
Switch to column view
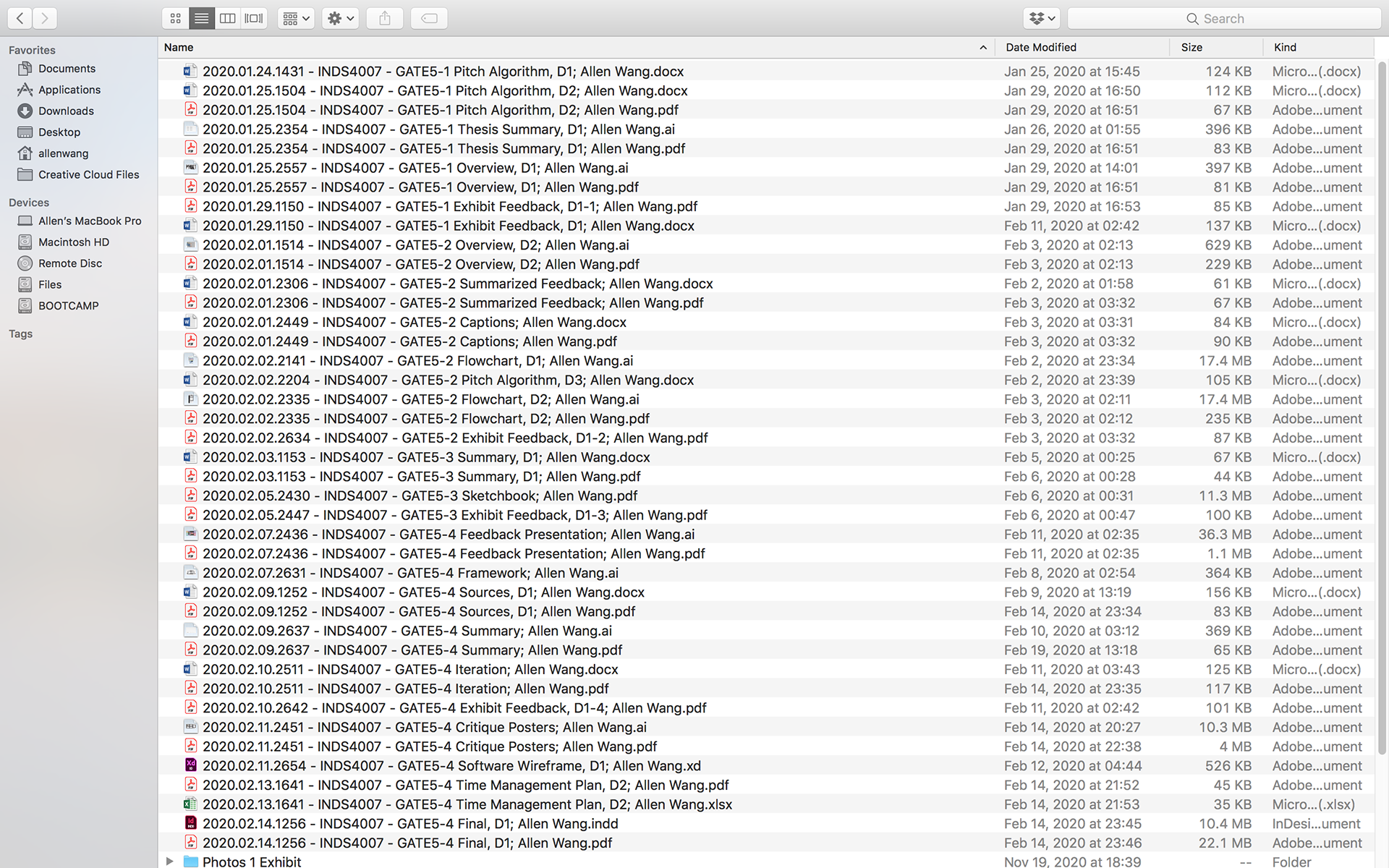pos(227,18)
